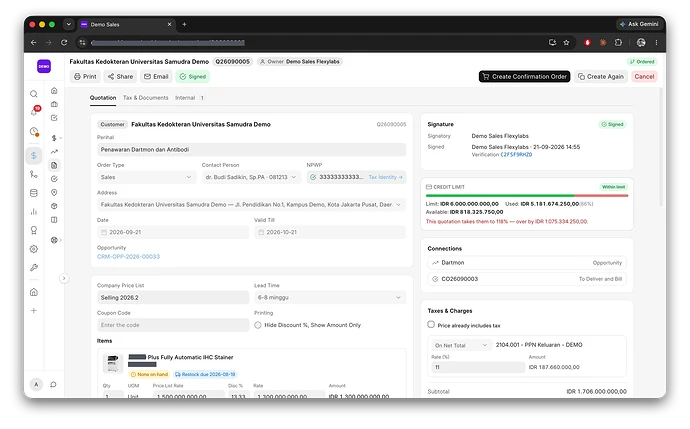The height and width of the screenshot is (429, 690).
Task: Click the purple DEMO logo
Action: [44, 66]
